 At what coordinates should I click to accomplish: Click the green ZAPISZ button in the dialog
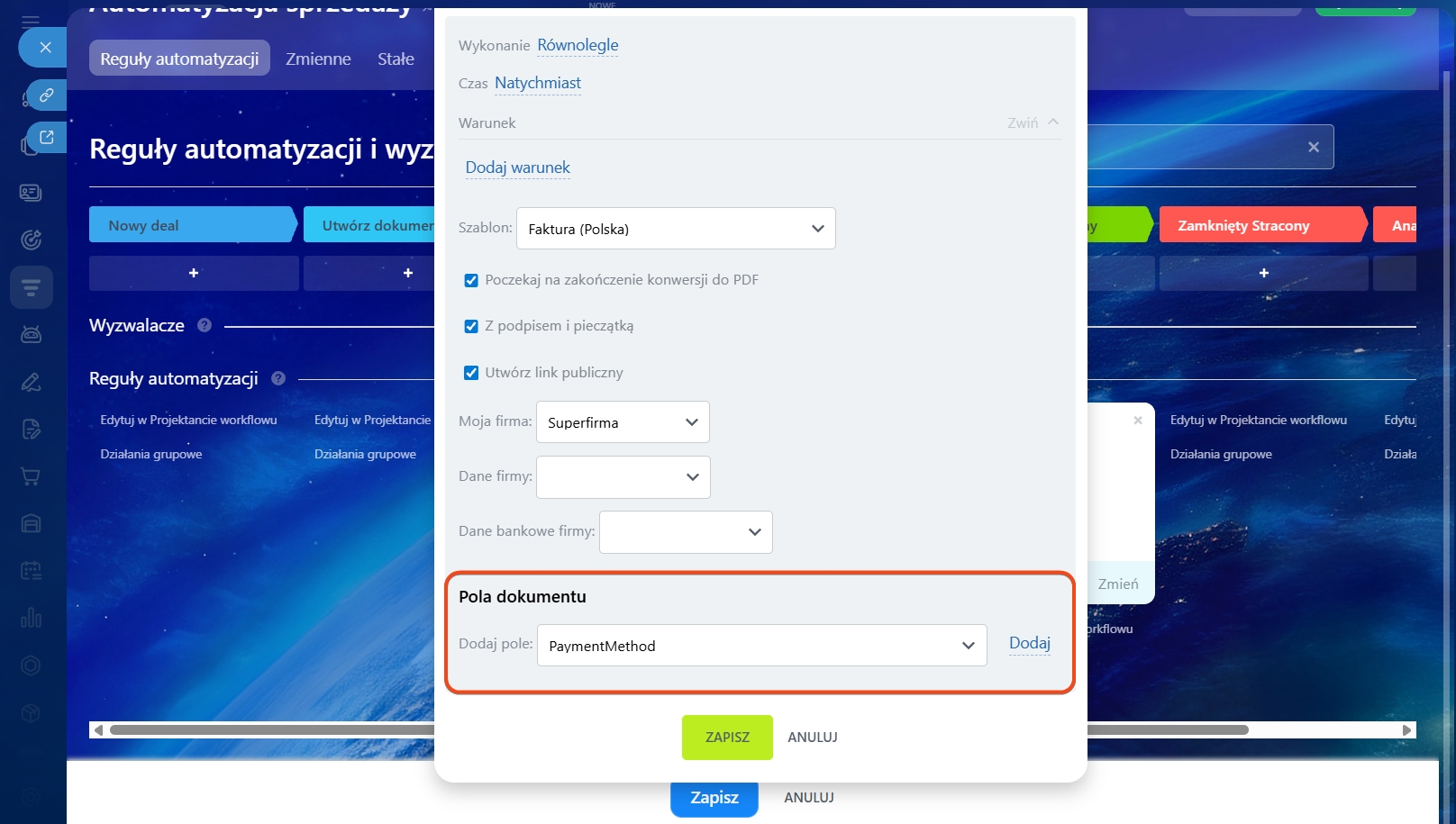tap(727, 738)
